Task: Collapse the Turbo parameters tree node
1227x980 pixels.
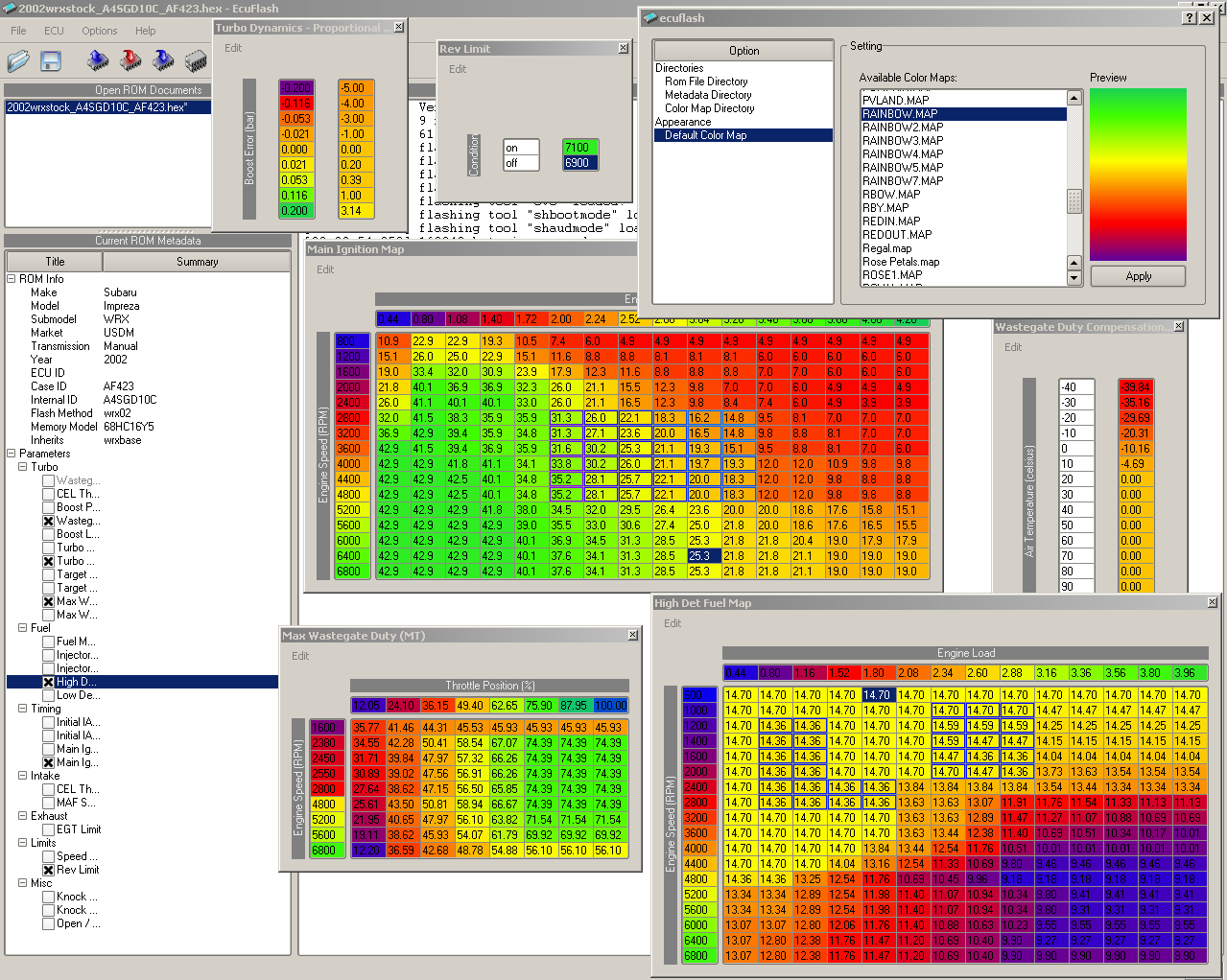Action: tap(23, 467)
